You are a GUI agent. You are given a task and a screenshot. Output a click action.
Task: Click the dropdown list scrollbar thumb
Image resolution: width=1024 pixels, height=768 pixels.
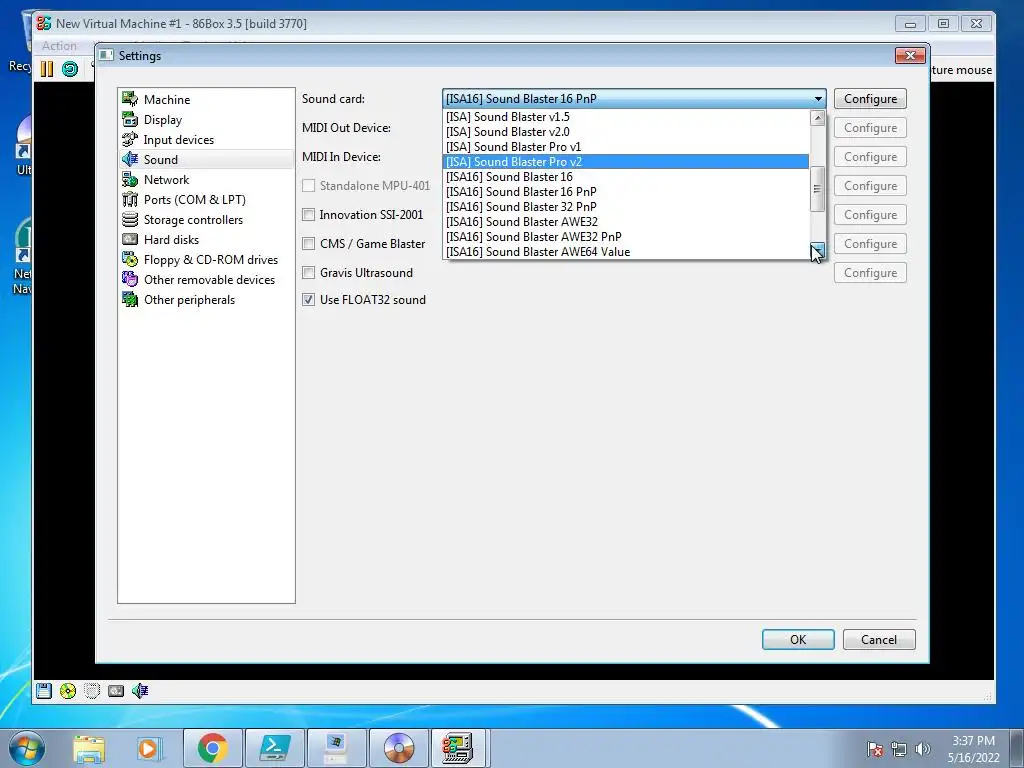[817, 189]
